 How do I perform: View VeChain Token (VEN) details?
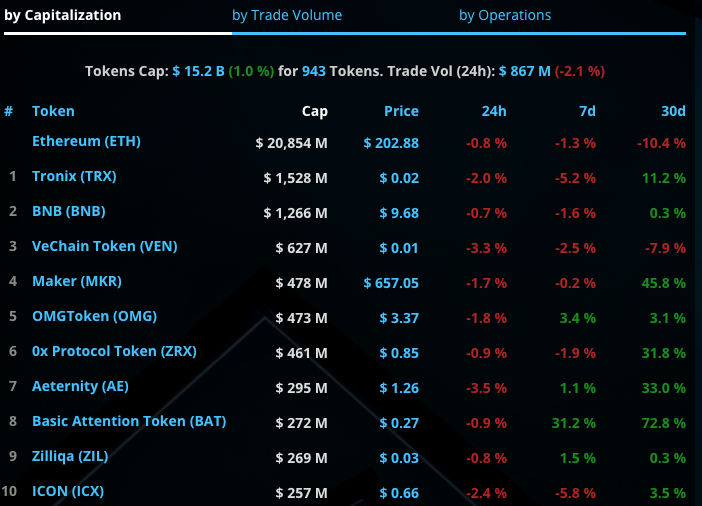click(104, 247)
